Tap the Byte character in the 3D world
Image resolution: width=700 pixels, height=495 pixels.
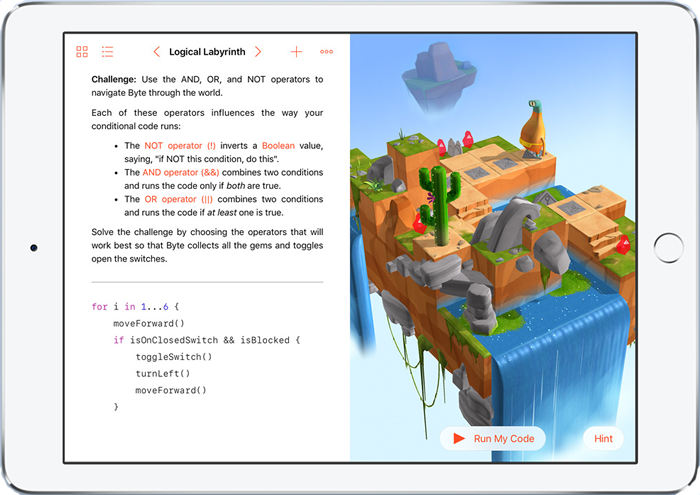coord(533,129)
